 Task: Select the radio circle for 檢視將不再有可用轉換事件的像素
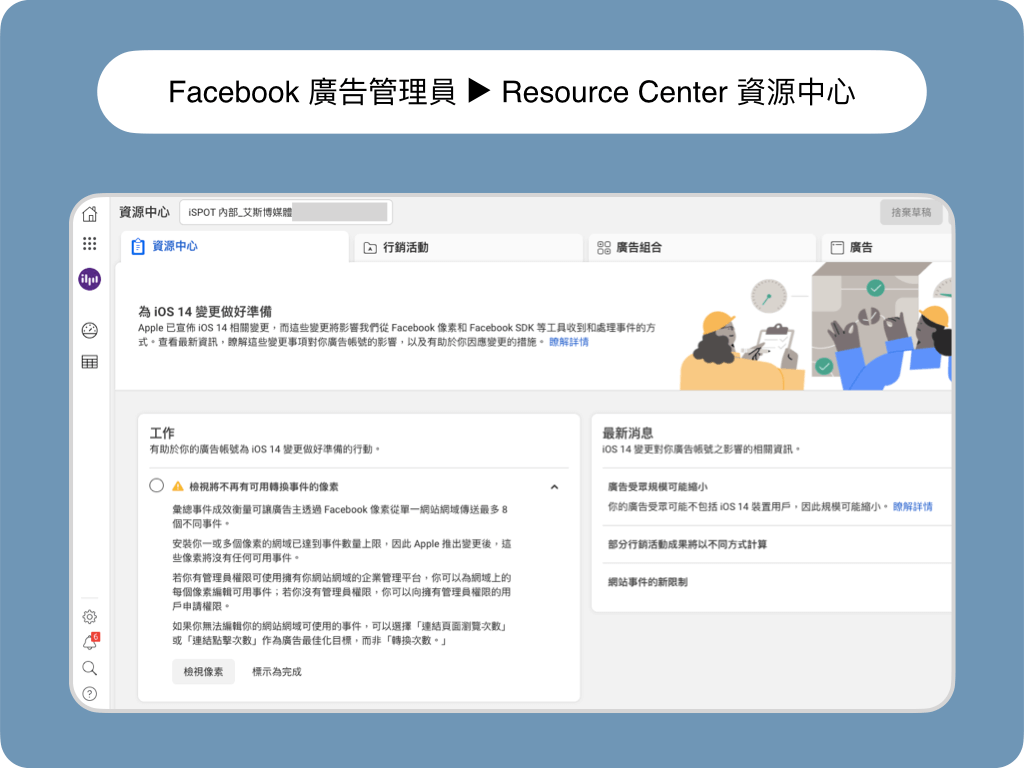(157, 486)
